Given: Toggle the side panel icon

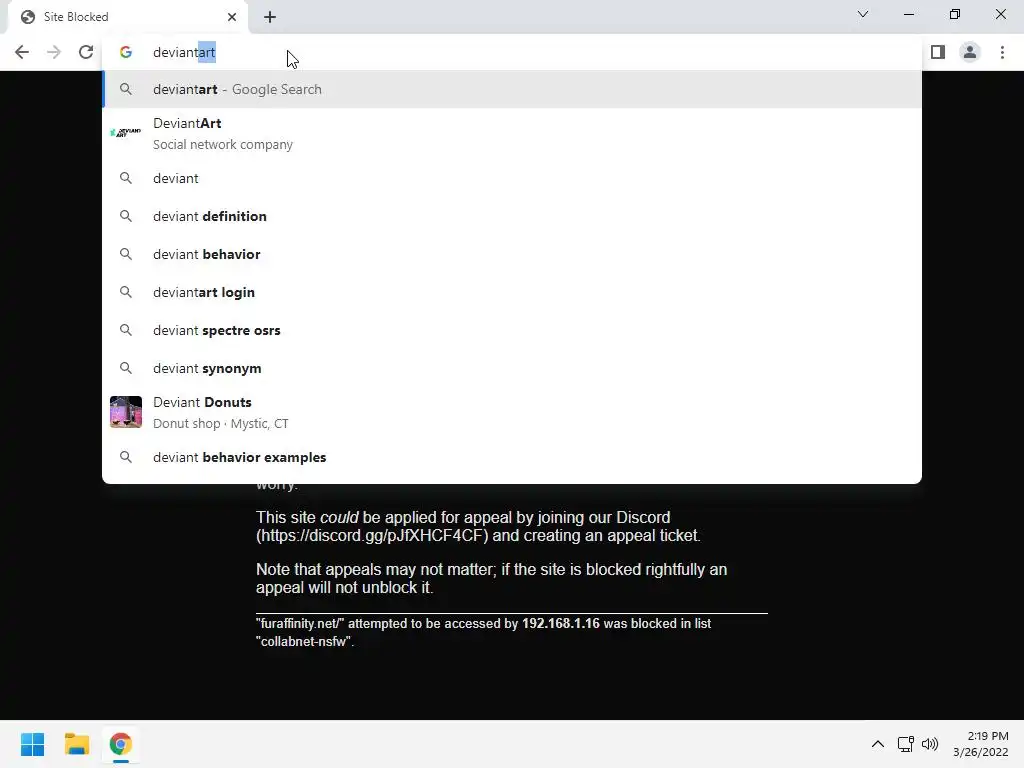Looking at the screenshot, I should [938, 52].
